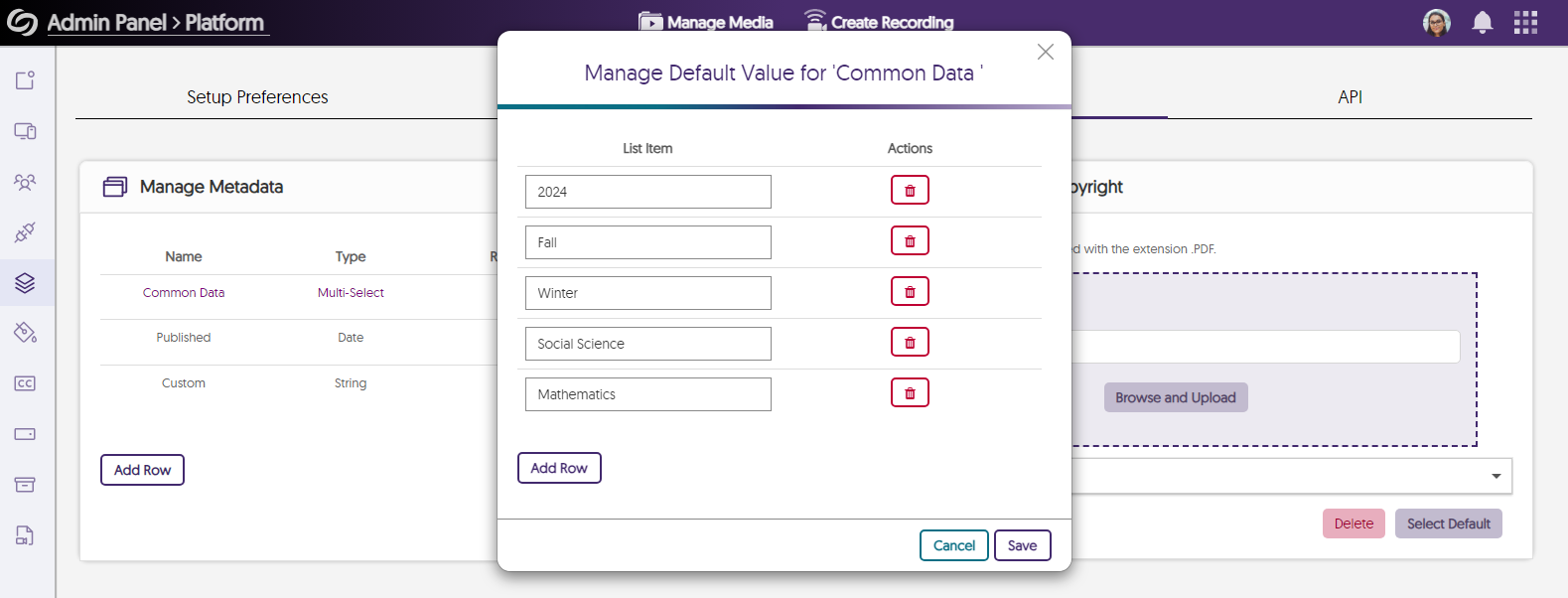This screenshot has width=1568, height=598.
Task: Save the default values
Action: point(1023,544)
